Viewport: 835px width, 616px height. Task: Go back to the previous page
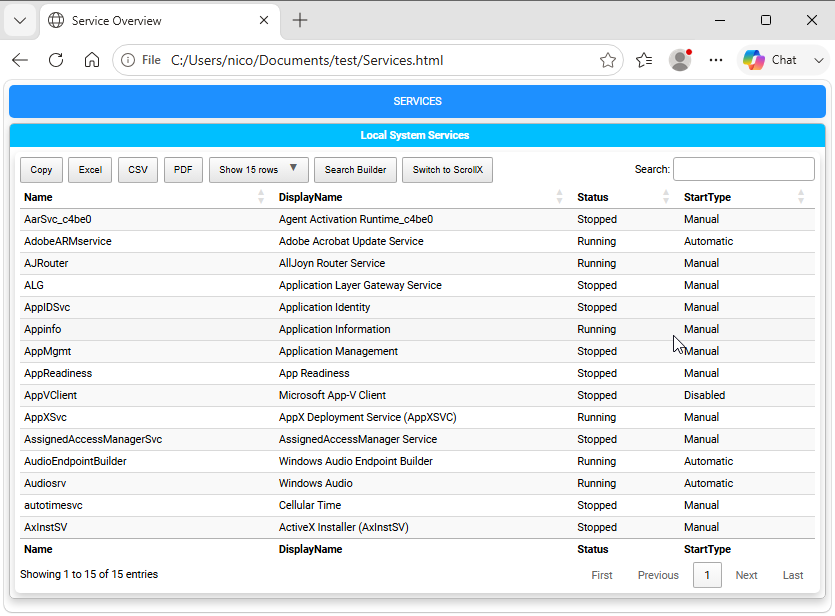[20, 60]
